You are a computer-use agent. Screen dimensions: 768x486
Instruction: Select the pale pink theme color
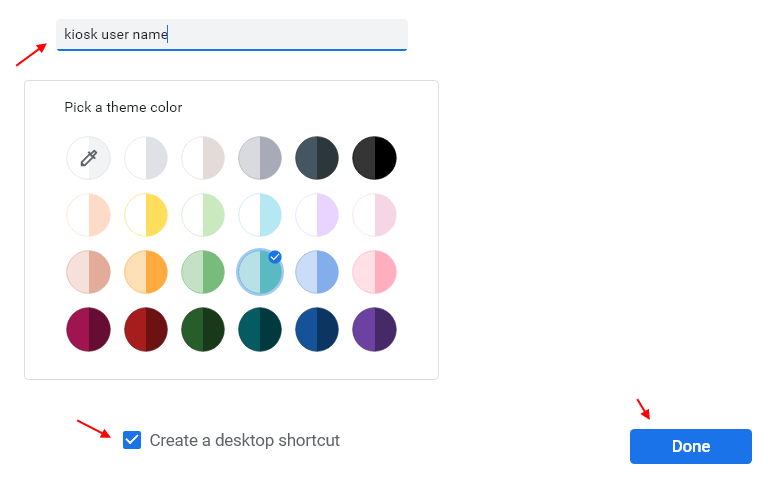point(374,215)
